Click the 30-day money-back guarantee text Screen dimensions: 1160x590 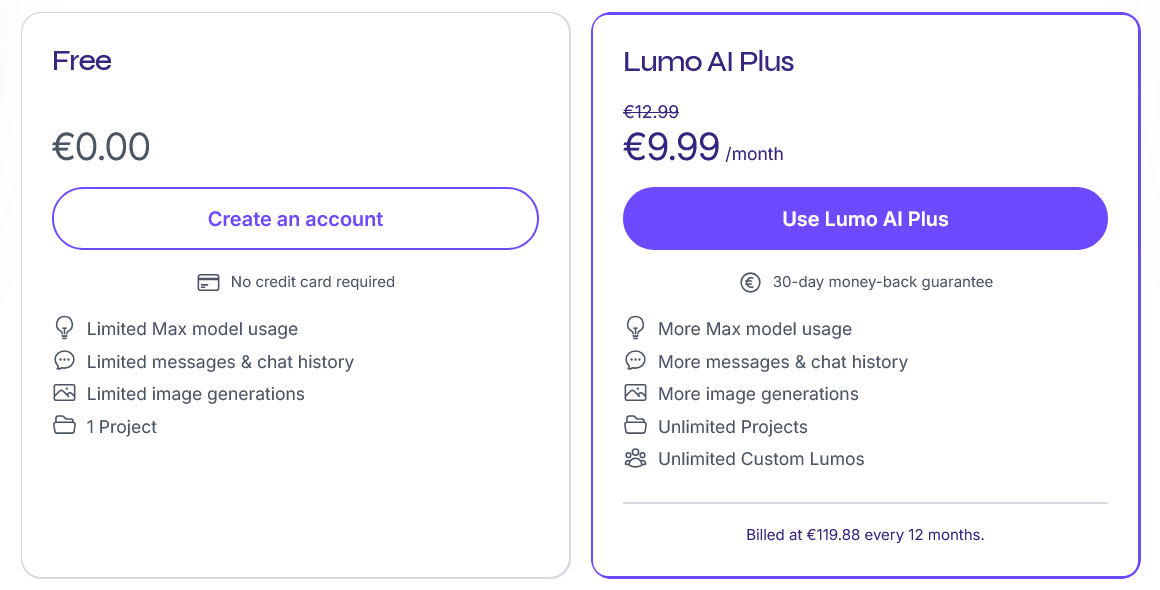coord(883,282)
